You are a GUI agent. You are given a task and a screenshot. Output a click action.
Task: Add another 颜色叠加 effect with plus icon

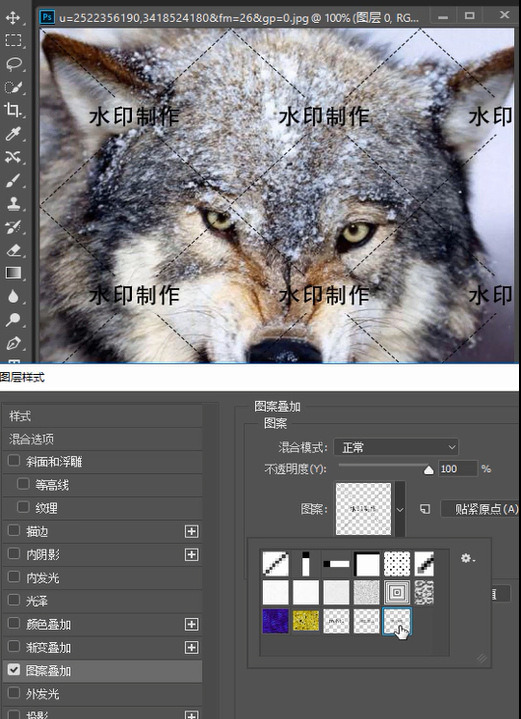tap(191, 624)
